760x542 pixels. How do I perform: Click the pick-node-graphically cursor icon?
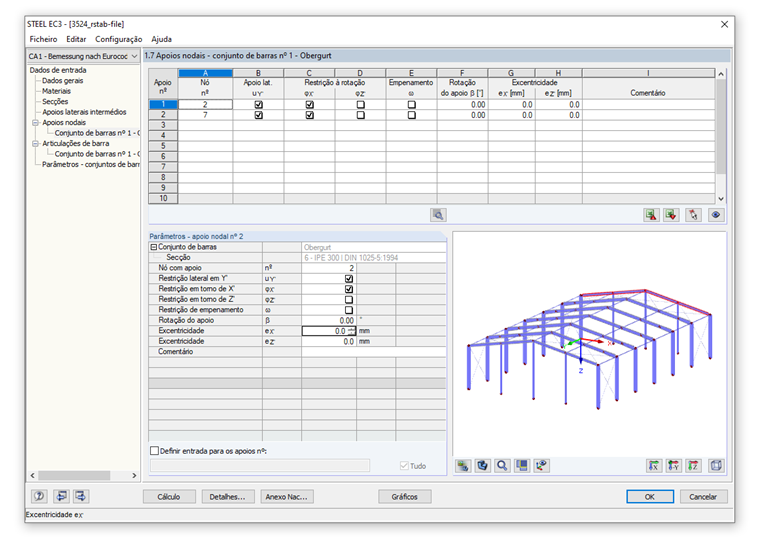694,215
